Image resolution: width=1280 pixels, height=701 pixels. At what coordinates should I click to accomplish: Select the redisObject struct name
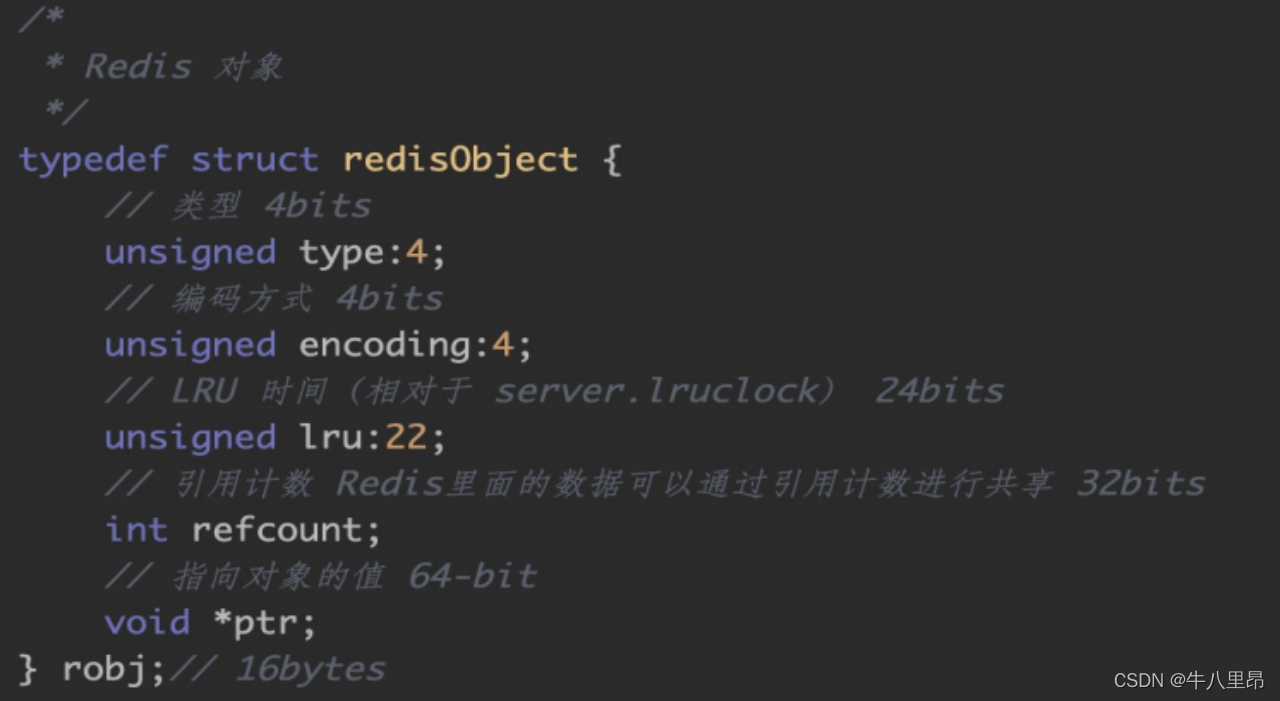click(x=460, y=160)
